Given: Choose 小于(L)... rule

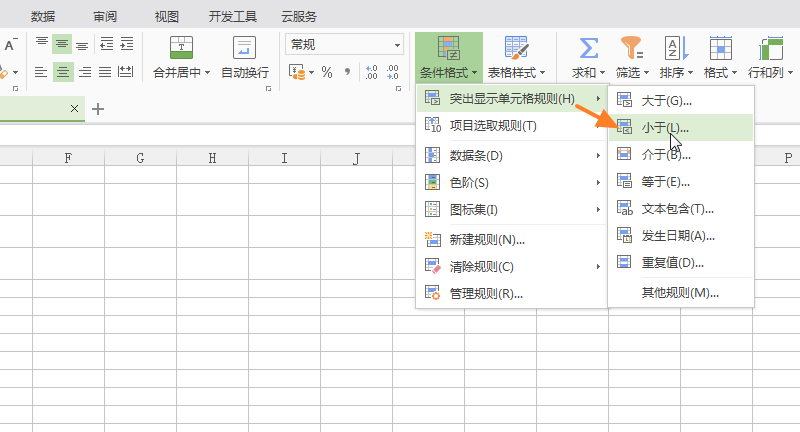Looking at the screenshot, I should [x=681, y=128].
